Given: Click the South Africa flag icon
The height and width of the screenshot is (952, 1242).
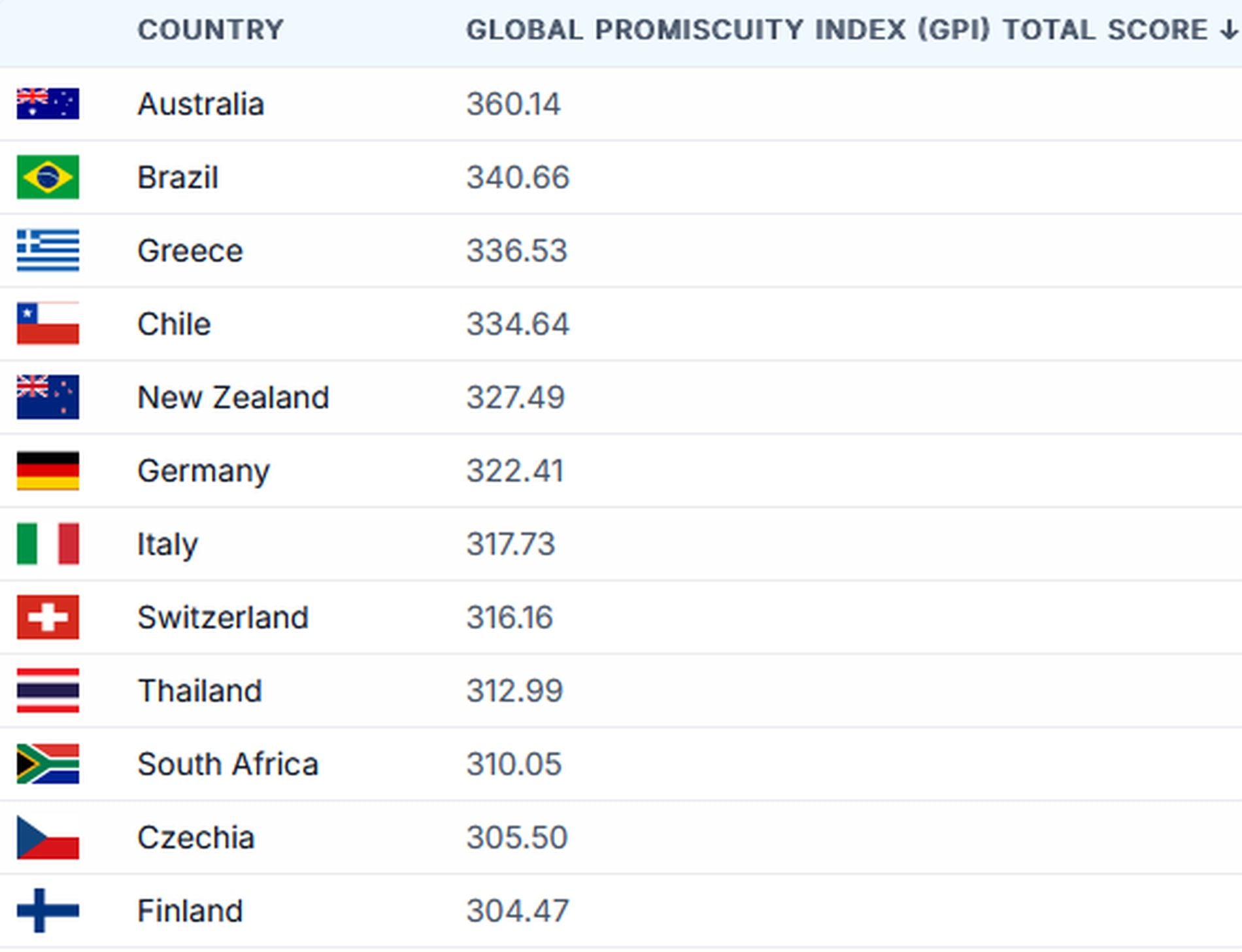Looking at the screenshot, I should pos(48,764).
